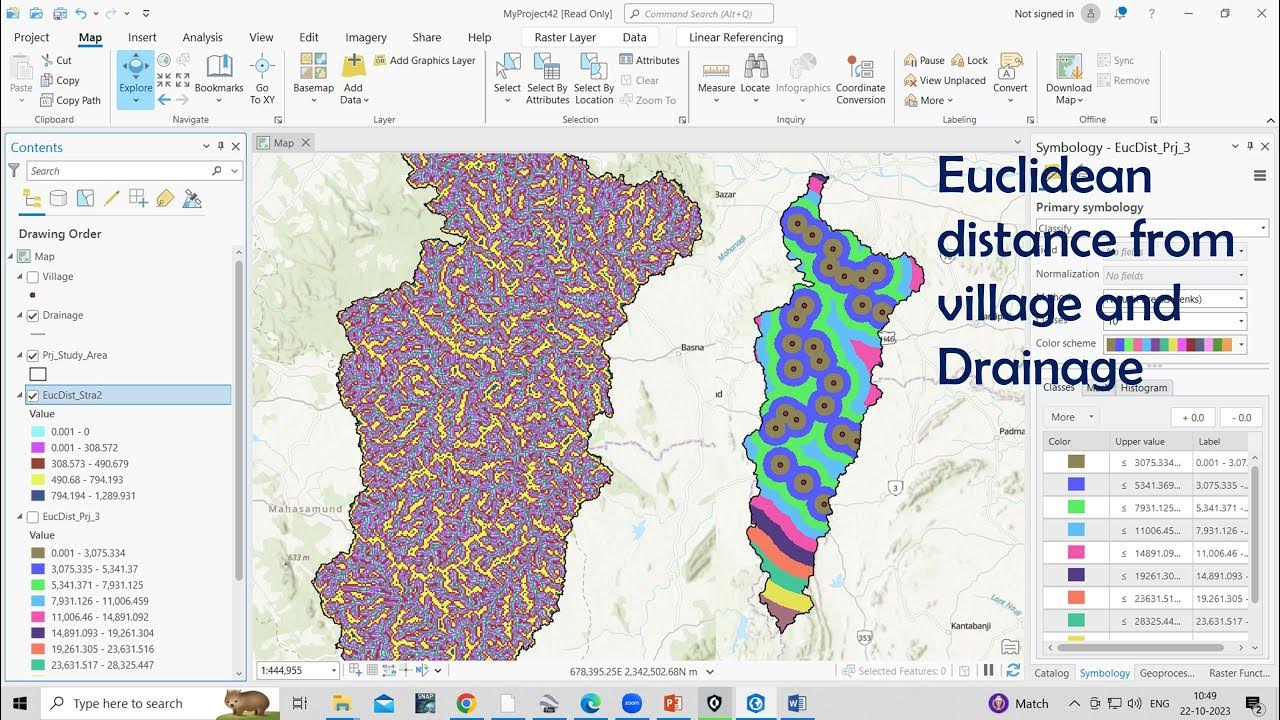Click the + 0.0 button
Screen dimensions: 1280x720
coord(1193,417)
